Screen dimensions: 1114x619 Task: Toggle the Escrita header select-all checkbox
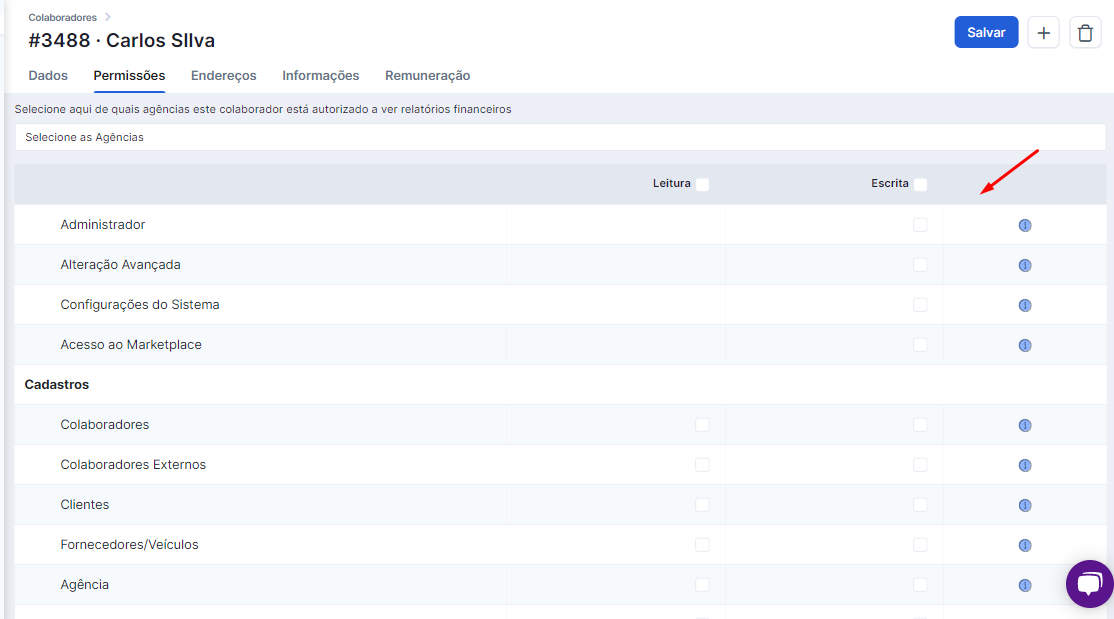920,185
